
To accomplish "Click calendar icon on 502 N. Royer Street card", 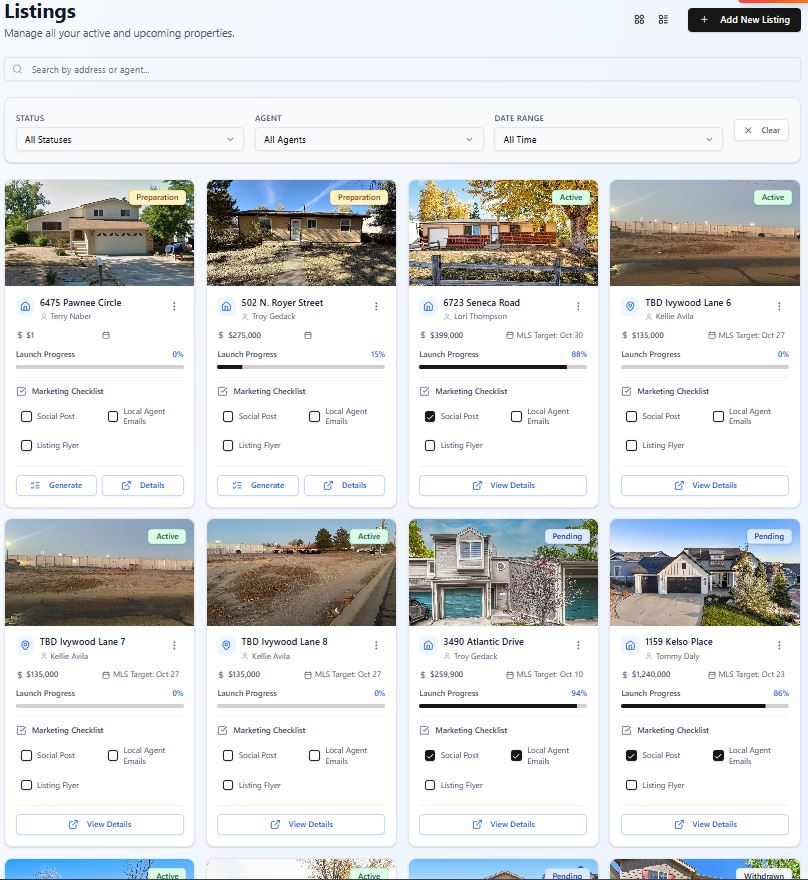I will pos(308,335).
